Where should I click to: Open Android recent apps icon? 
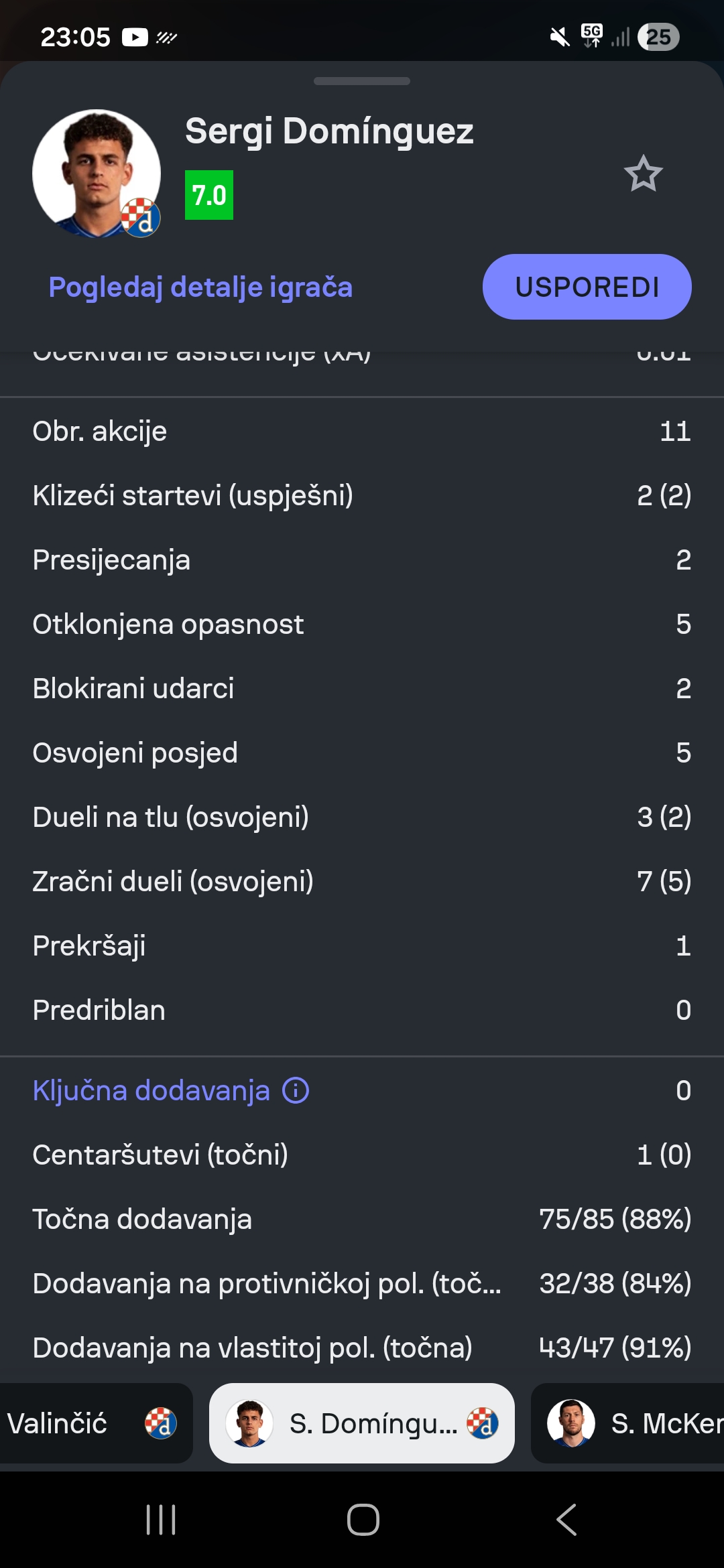(x=161, y=1520)
